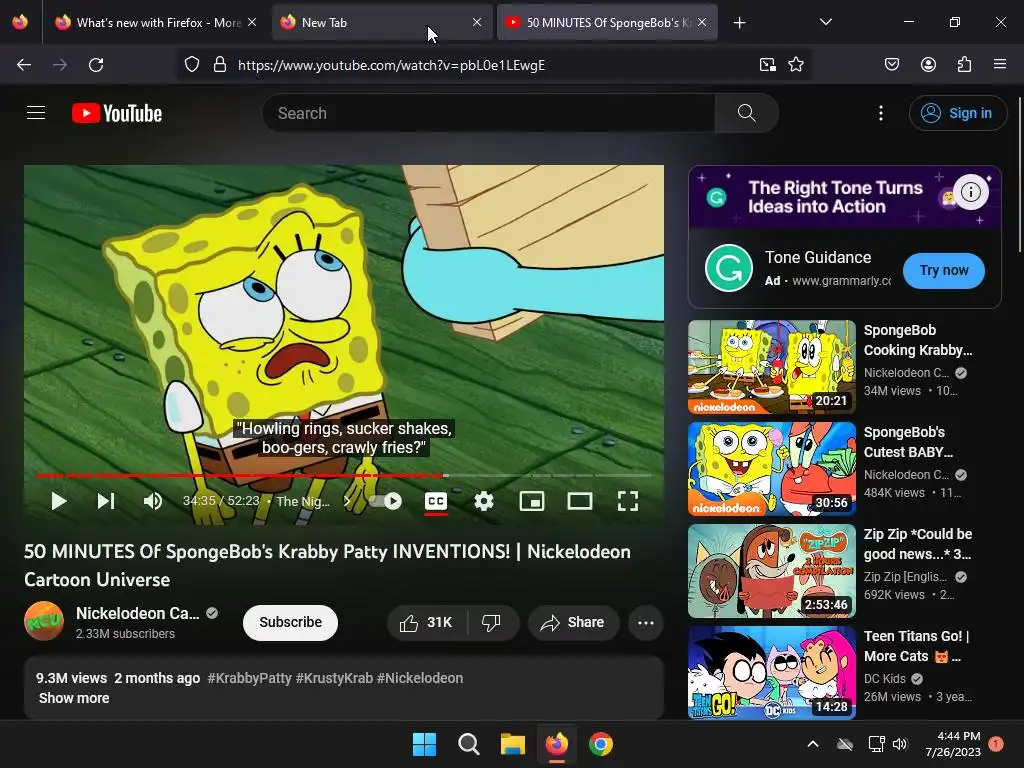
Task: Click the page vertical scrollbar
Action: click(x=1019, y=175)
